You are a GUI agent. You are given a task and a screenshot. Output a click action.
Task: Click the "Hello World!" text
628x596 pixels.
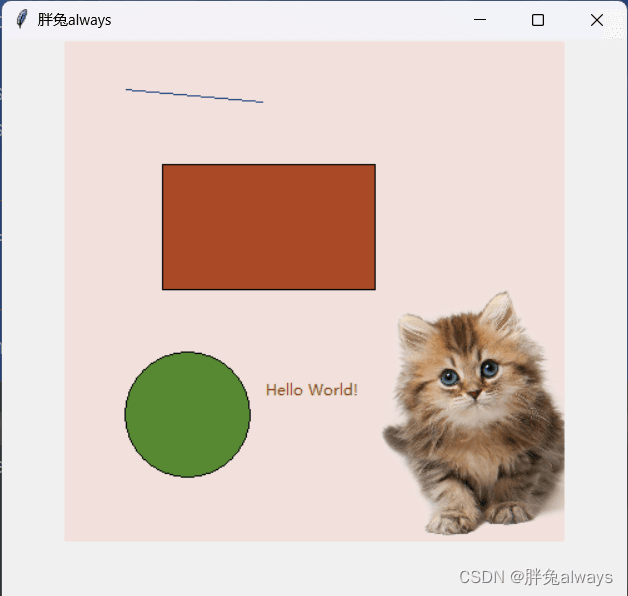coord(312,390)
